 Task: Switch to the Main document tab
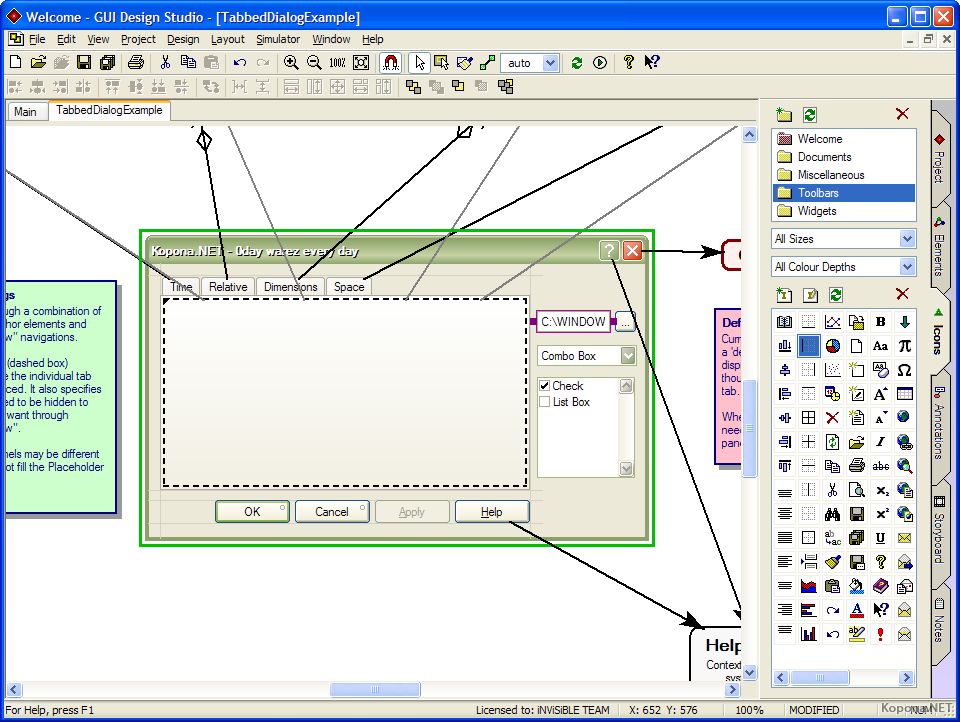tap(26, 111)
